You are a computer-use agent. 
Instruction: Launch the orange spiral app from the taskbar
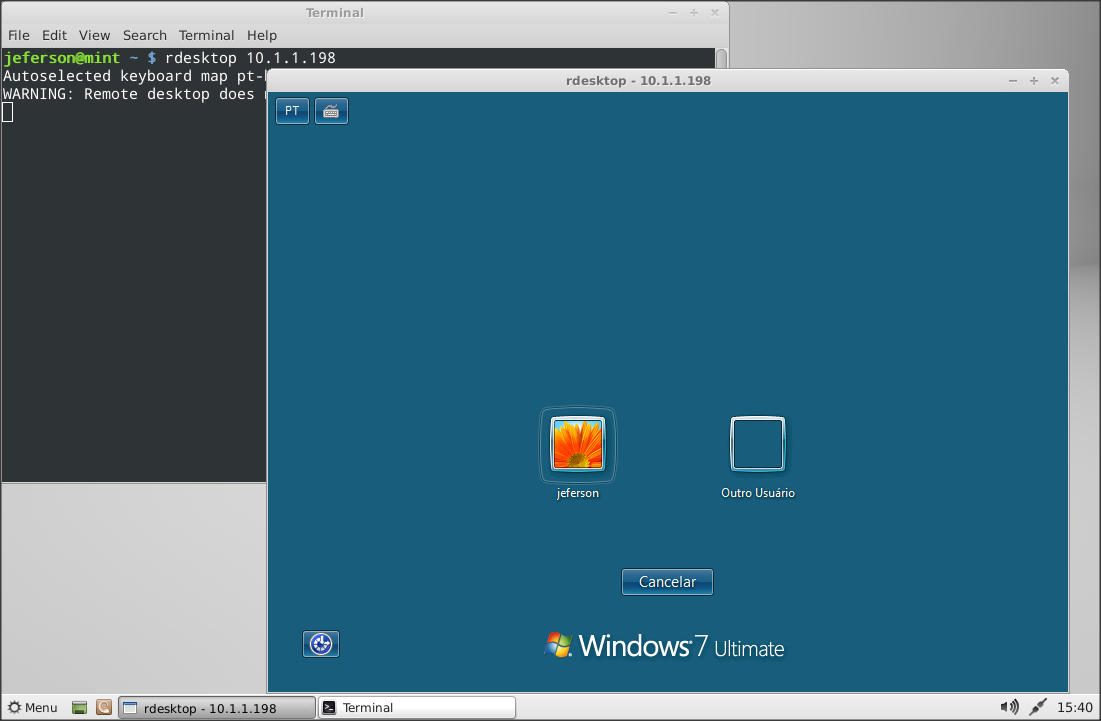point(103,707)
